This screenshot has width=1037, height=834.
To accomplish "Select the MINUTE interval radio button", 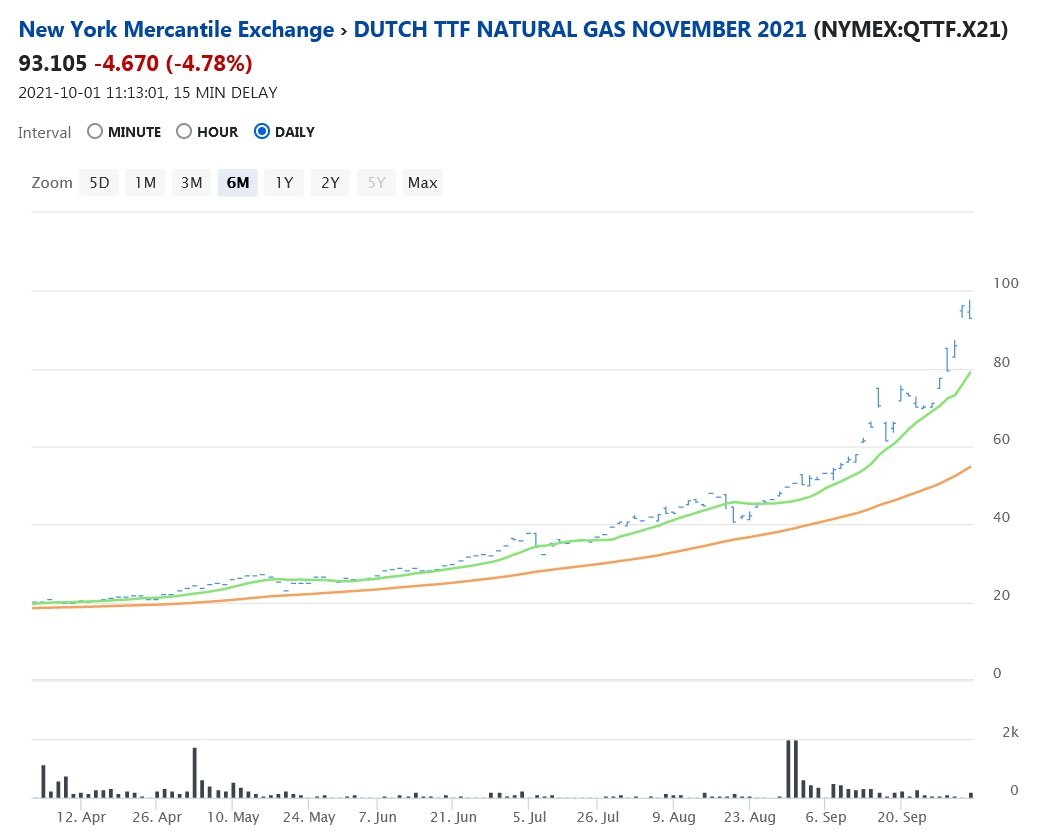I will click(95, 132).
